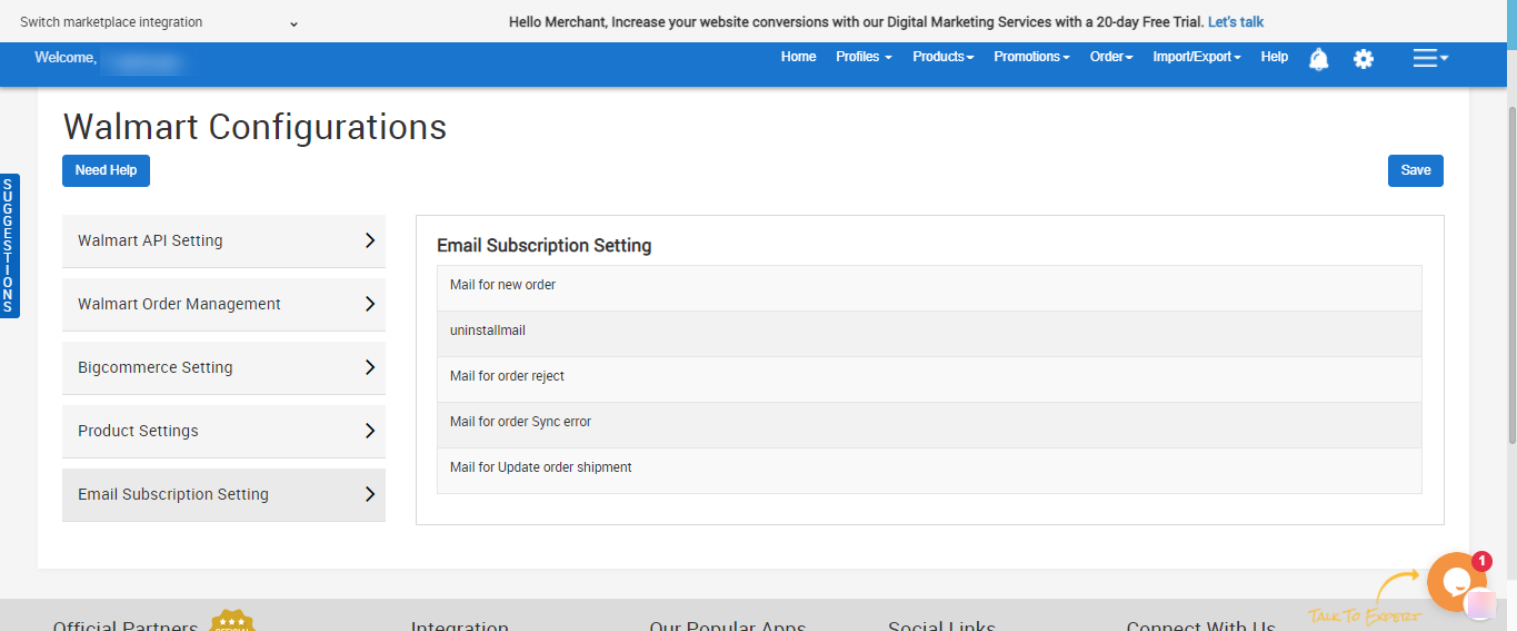Show the Product Settings tab

click(224, 431)
